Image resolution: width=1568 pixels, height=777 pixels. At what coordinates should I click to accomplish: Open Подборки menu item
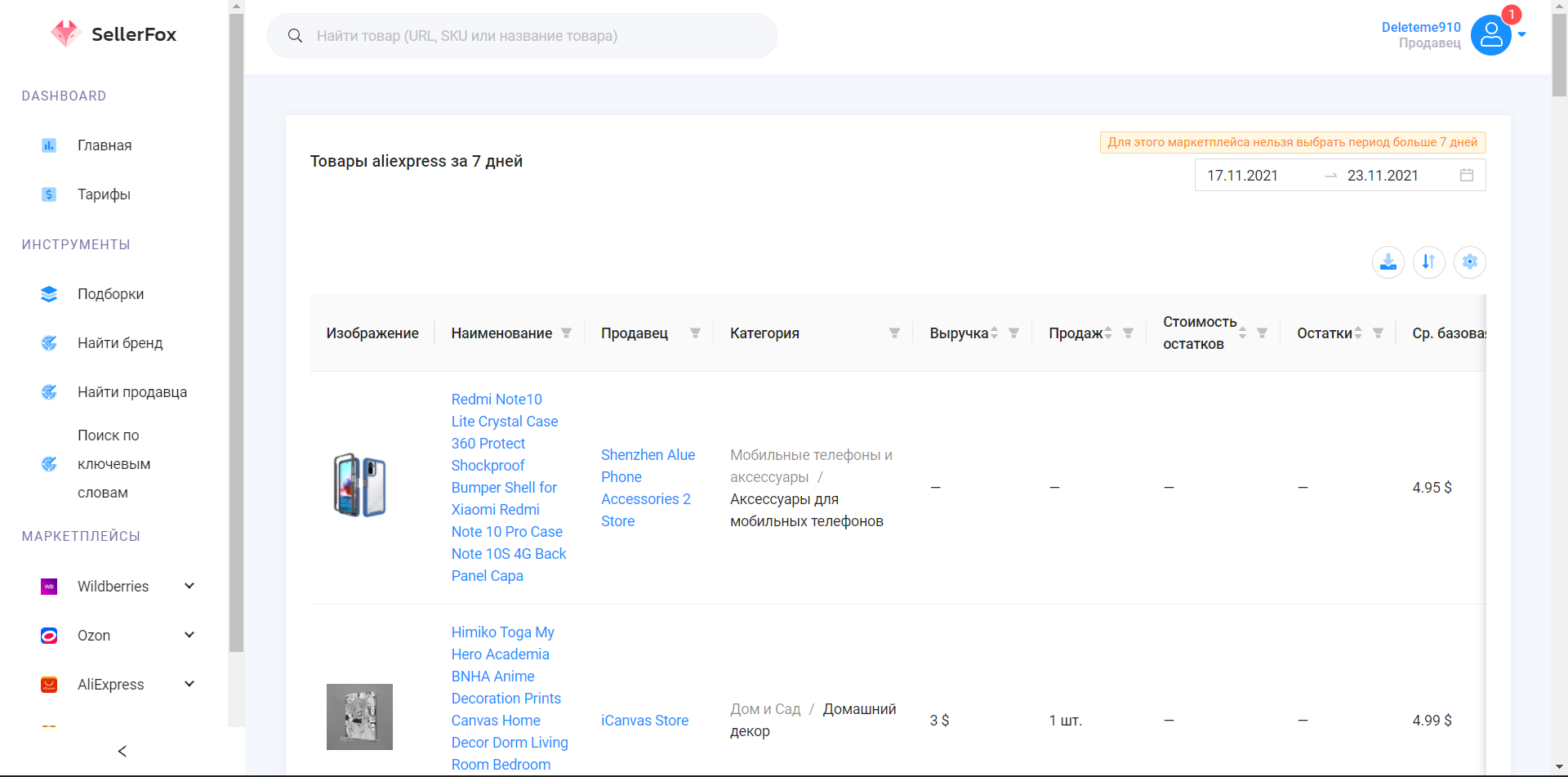coord(110,294)
